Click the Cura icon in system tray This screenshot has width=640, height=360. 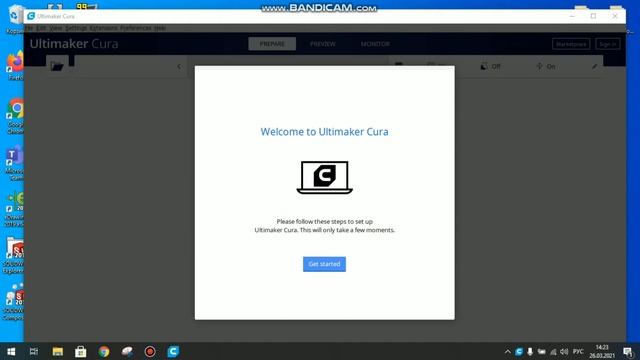click(519, 351)
